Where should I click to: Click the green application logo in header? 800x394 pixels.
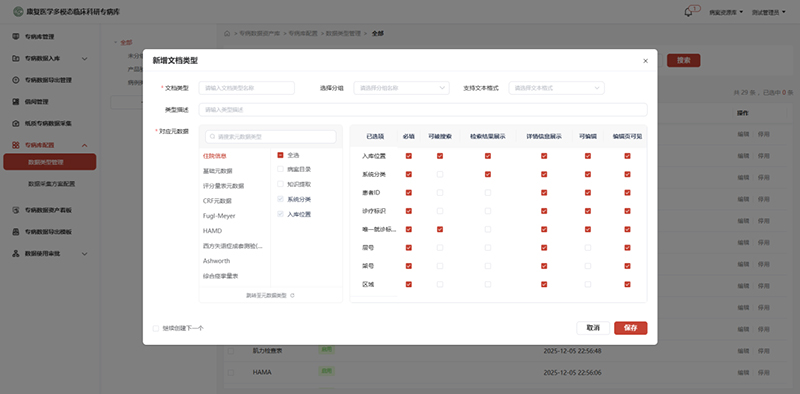pos(18,11)
